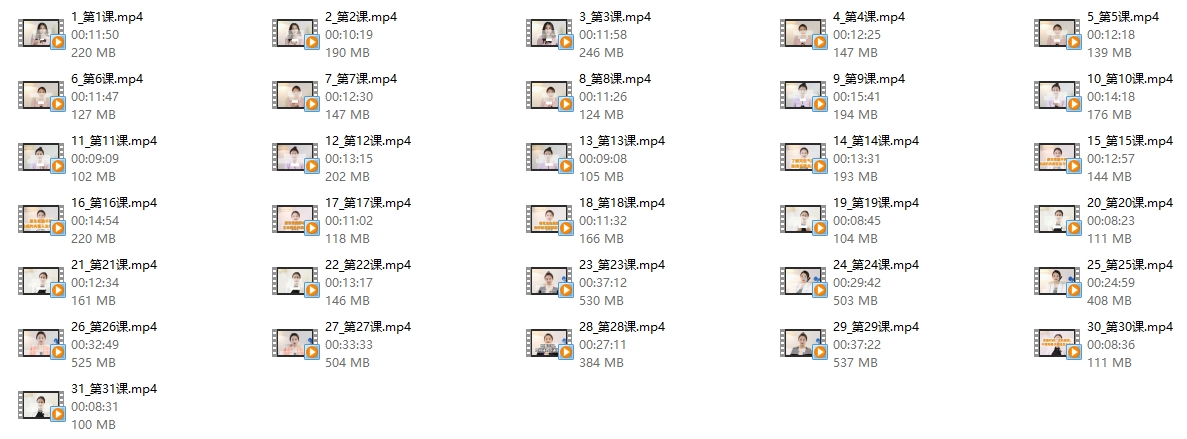Click file name 18_第18课.mp4
Screen dimensions: 1187x439
pyautogui.click(x=622, y=203)
